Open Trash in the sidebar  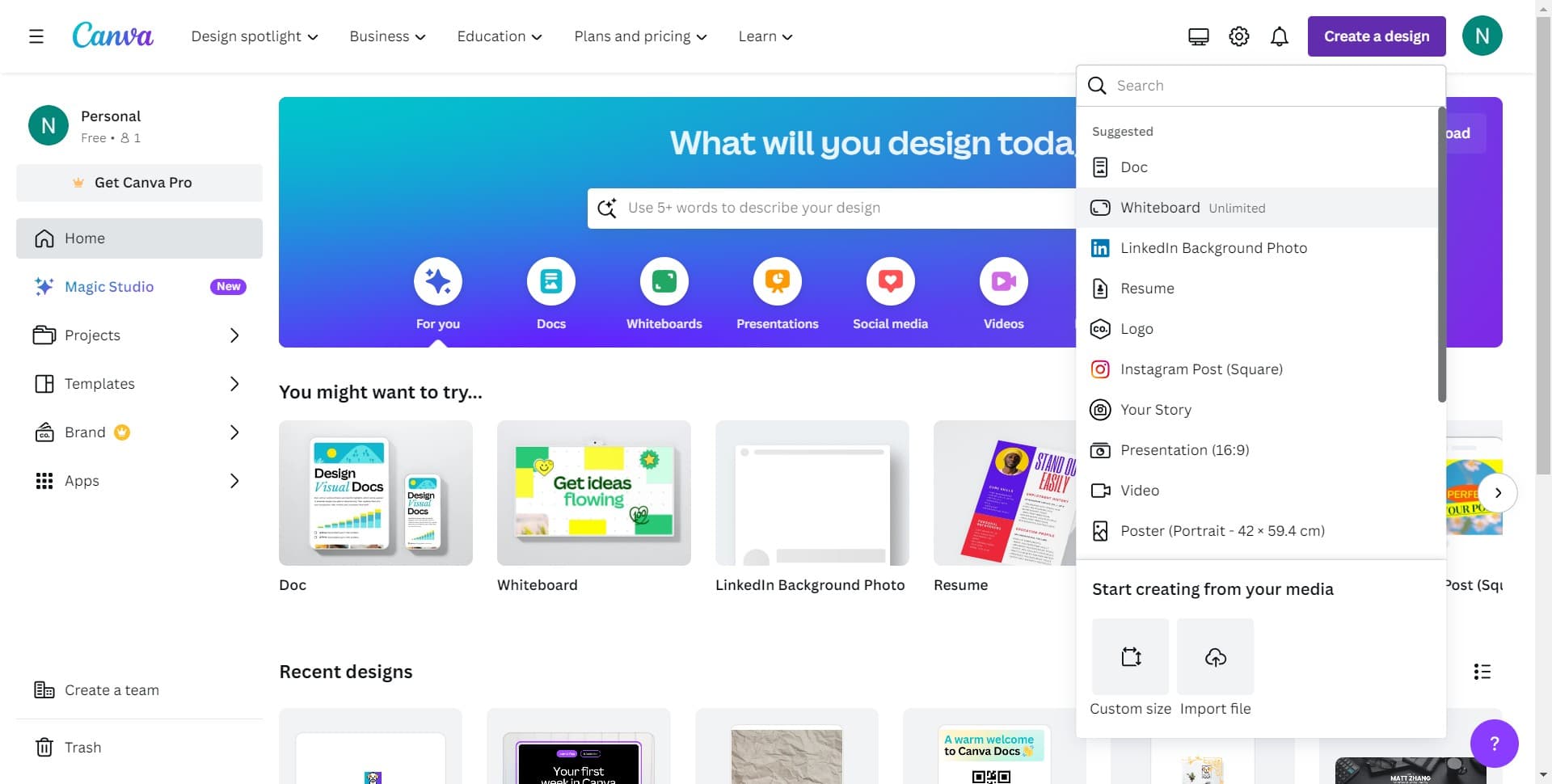[83, 747]
